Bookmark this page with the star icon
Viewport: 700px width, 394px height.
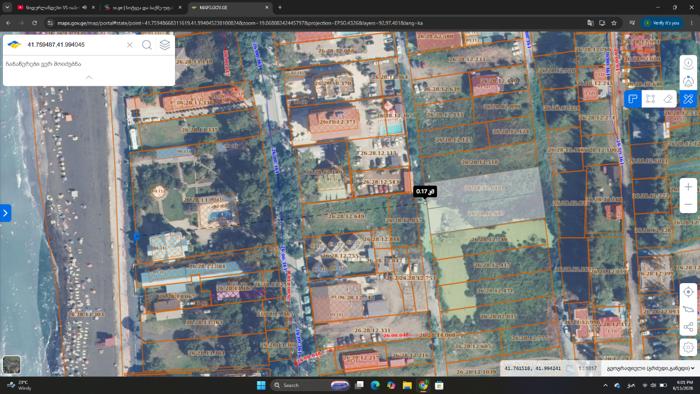pos(614,23)
